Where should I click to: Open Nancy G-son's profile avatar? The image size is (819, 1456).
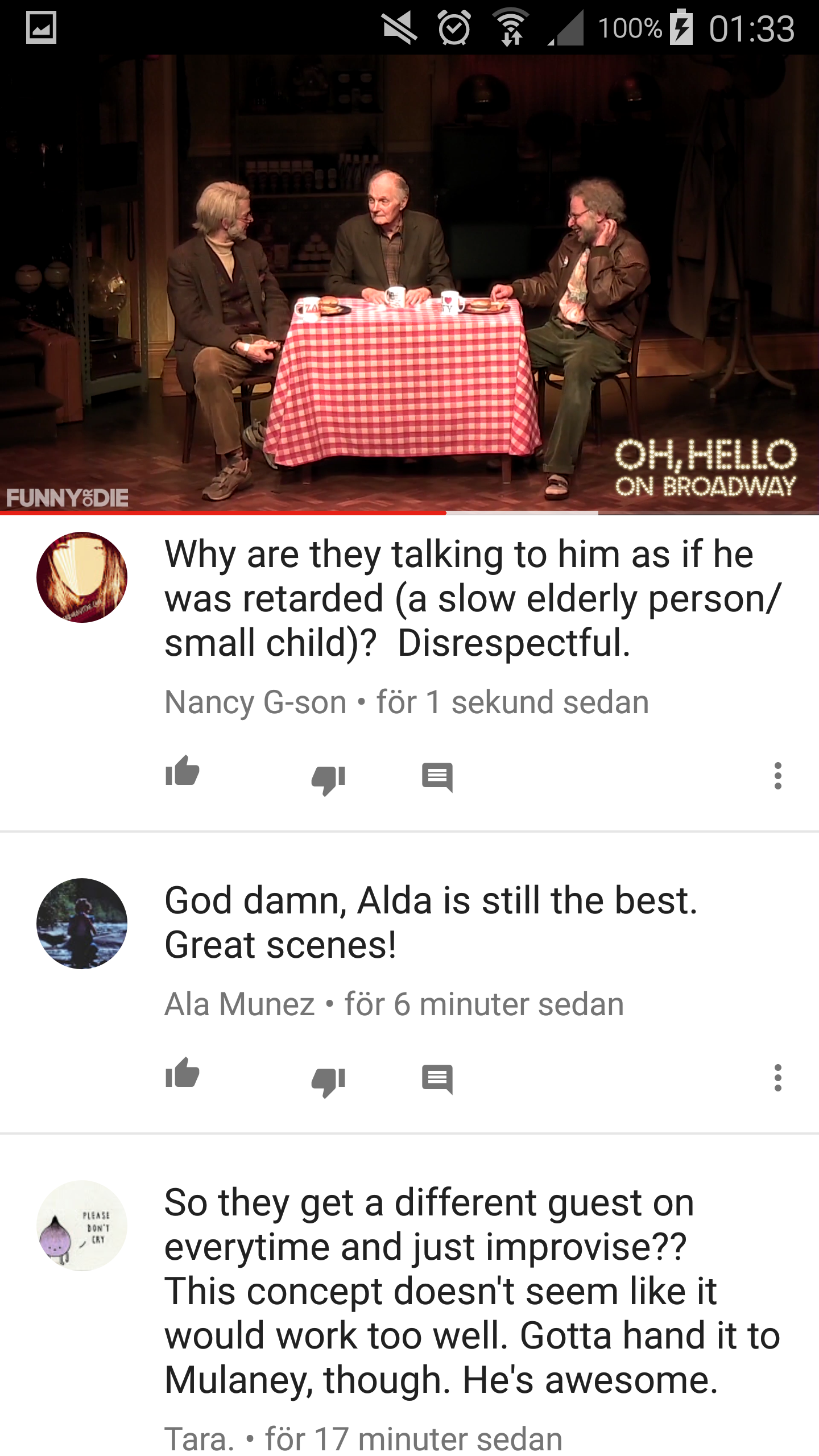[x=82, y=577]
